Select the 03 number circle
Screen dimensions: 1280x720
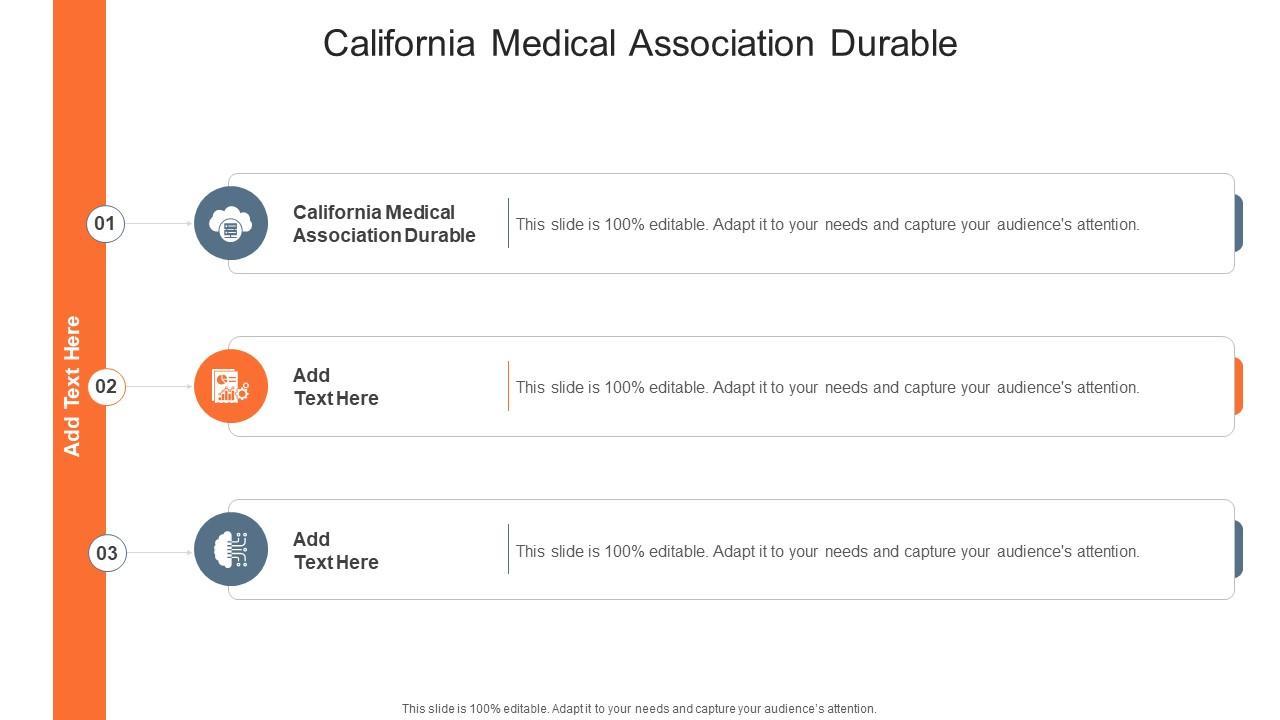(107, 552)
